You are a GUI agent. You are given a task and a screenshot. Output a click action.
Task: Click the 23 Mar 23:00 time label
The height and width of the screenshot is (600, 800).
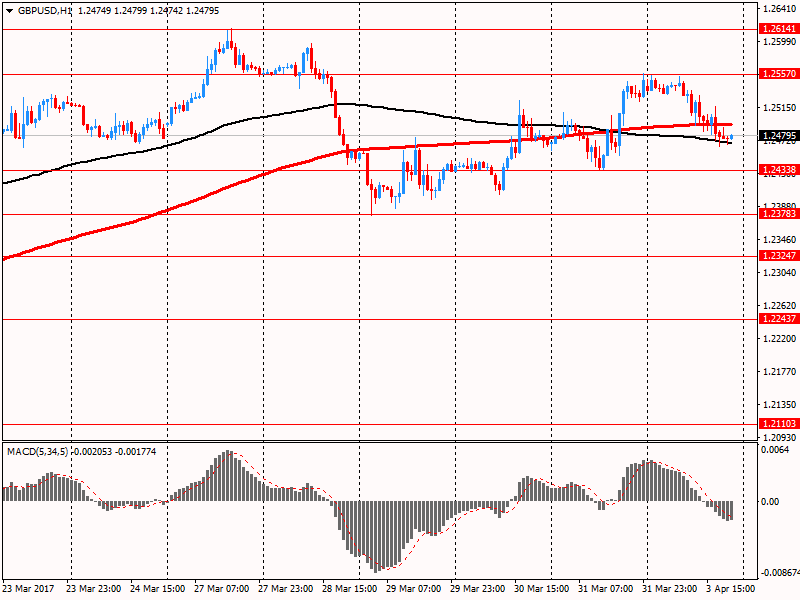pos(94,588)
